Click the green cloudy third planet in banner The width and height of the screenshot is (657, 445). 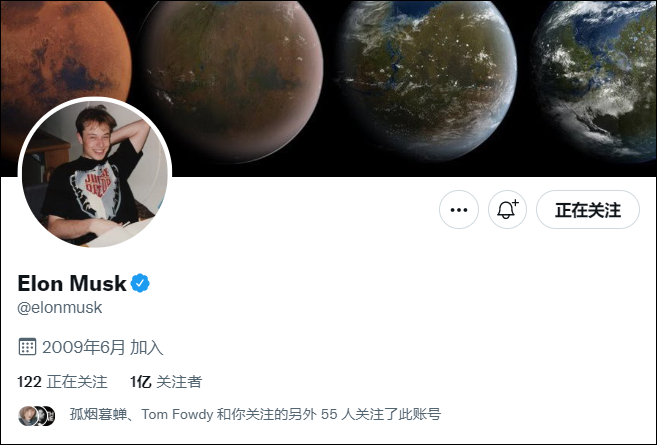click(425, 80)
